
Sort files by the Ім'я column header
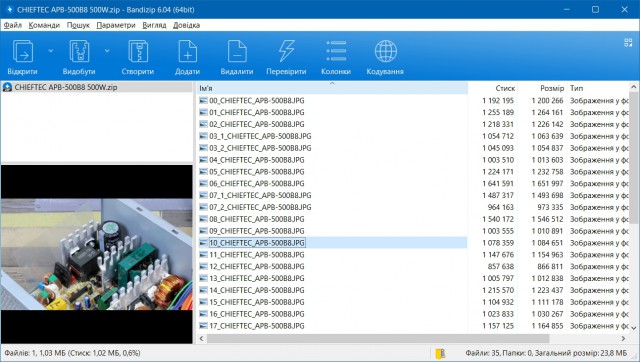click(332, 88)
